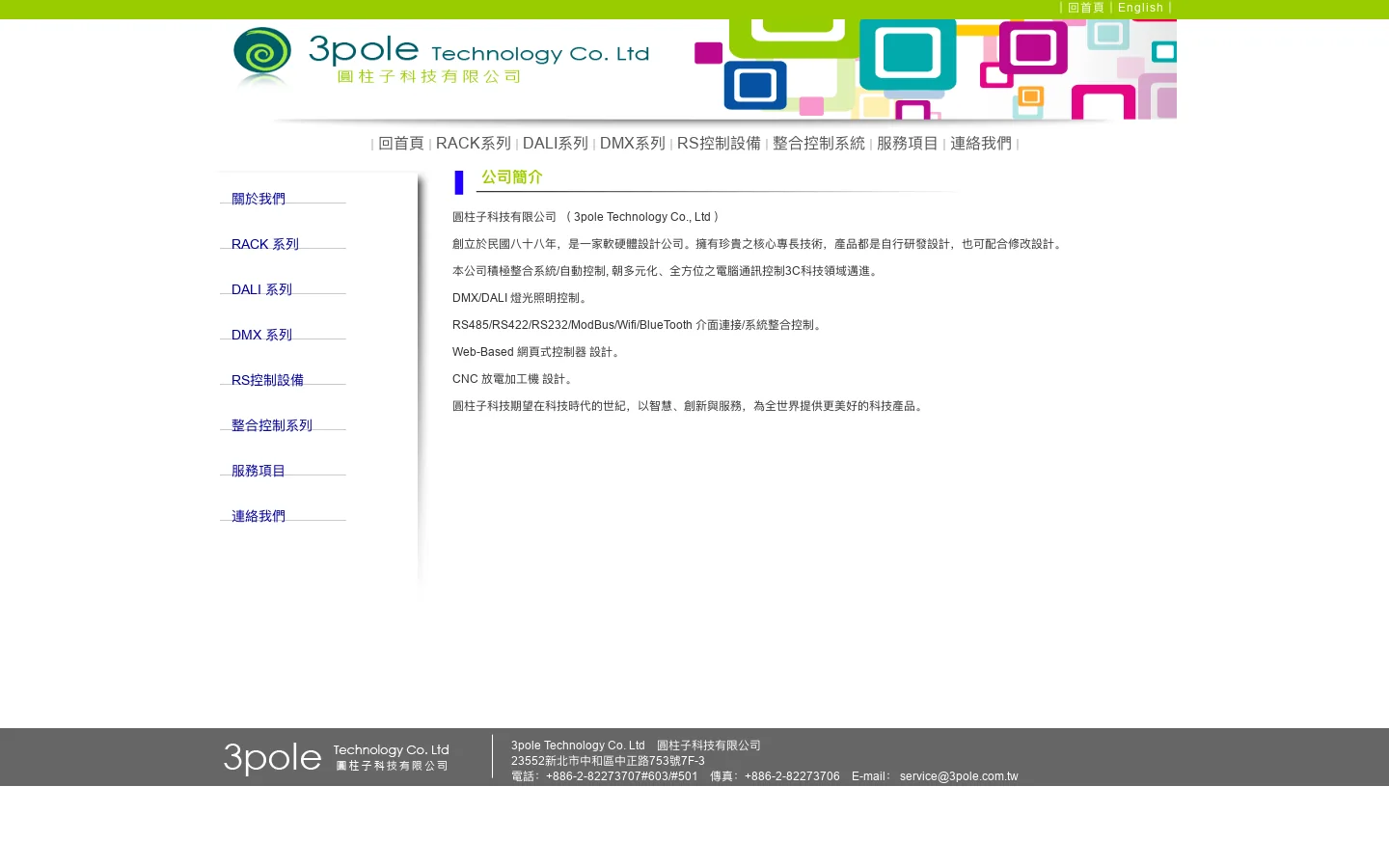Click the 公司簡介 section heading
This screenshot has width=1389, height=868.
tap(512, 177)
